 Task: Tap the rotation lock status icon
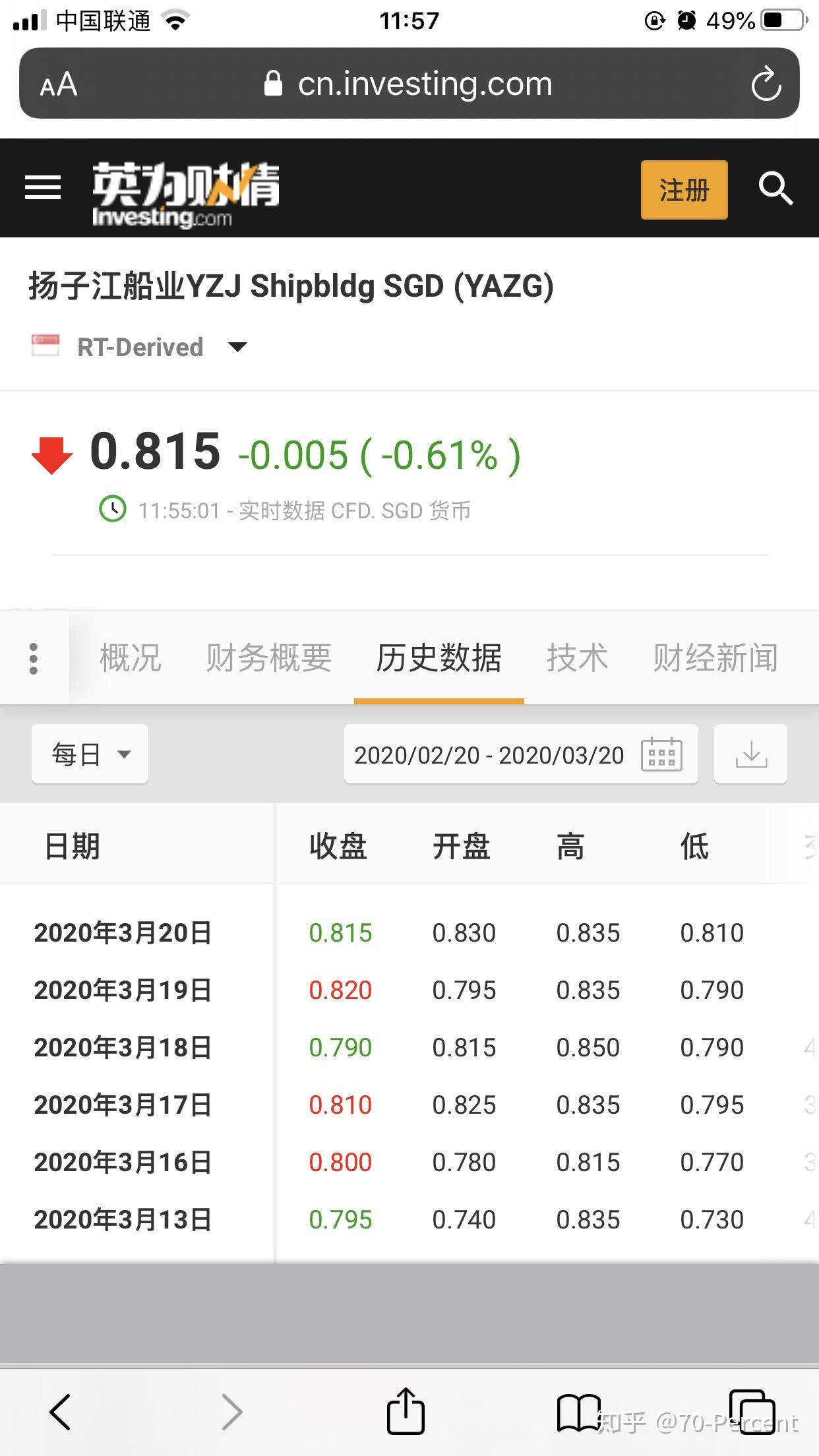click(654, 21)
